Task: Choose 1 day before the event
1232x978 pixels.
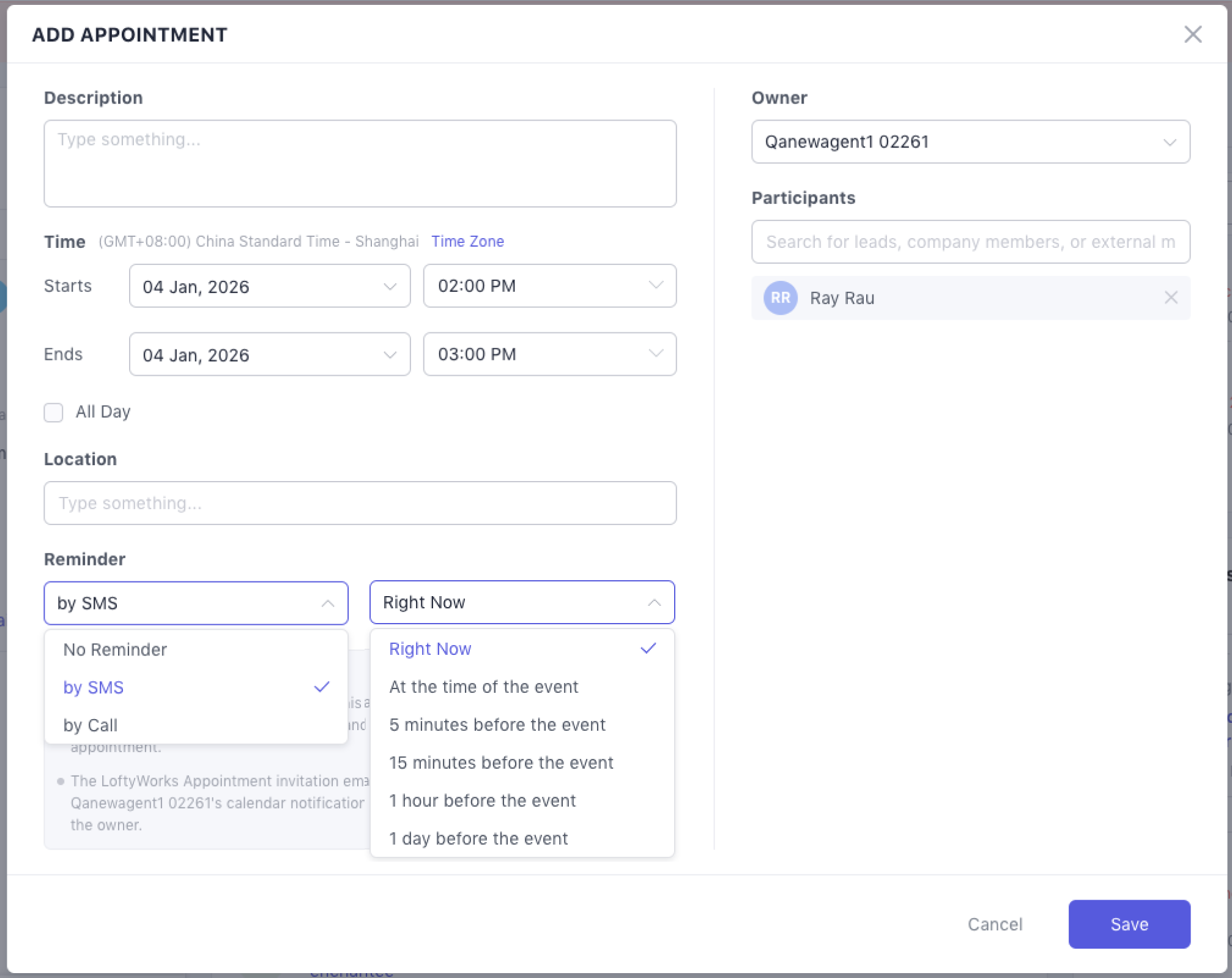Action: point(478,839)
